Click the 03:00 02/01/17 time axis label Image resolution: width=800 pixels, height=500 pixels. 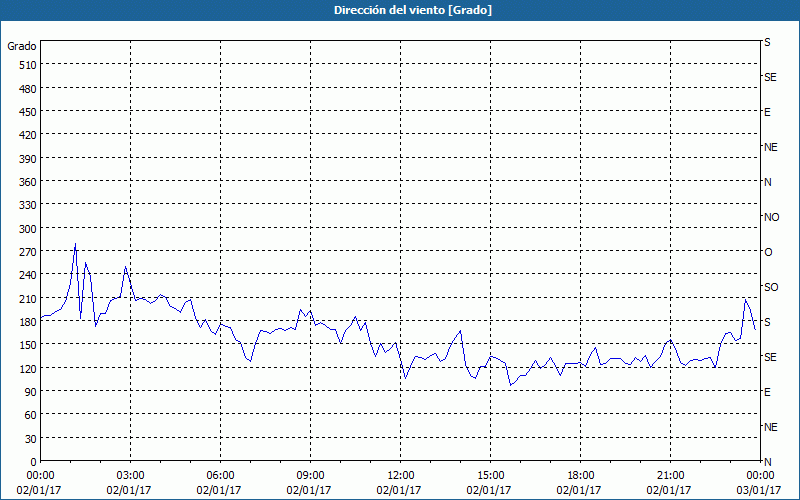click(129, 483)
